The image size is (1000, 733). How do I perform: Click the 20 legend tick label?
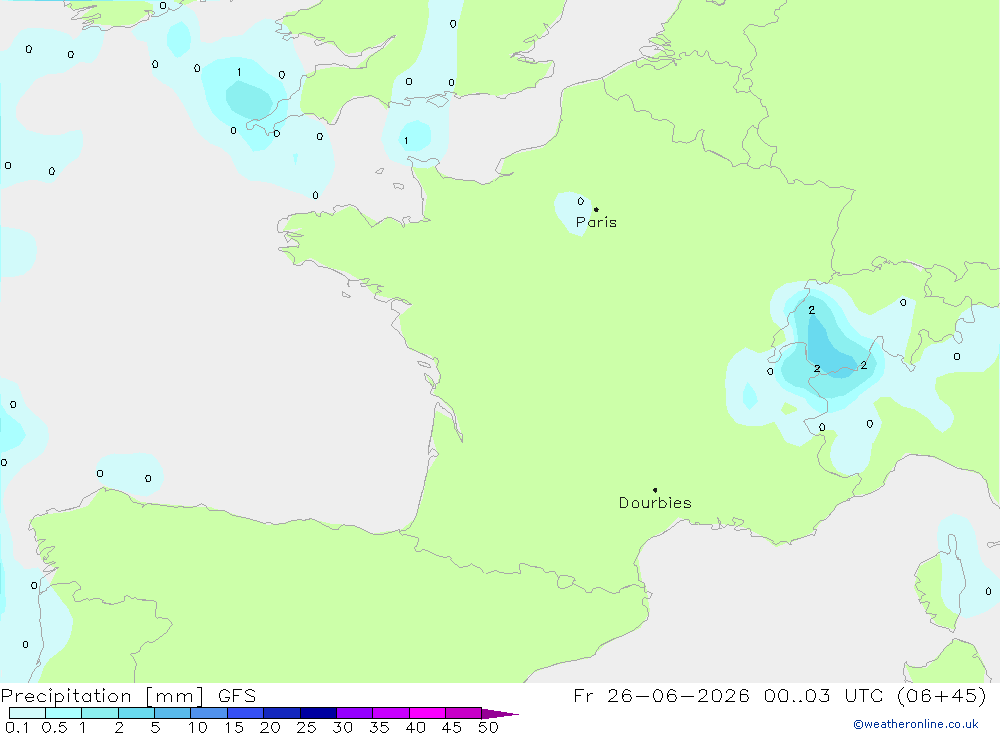[x=270, y=727]
